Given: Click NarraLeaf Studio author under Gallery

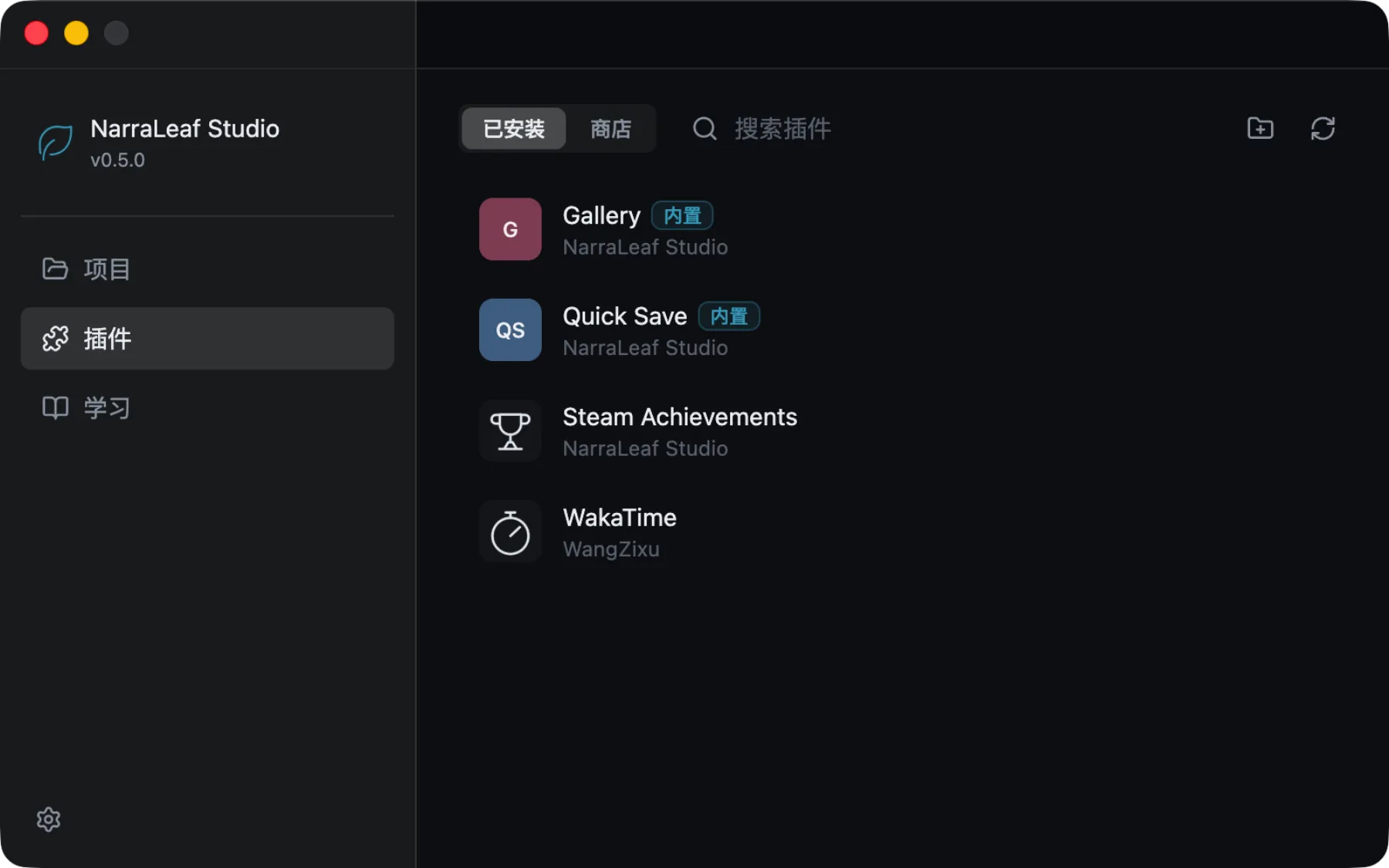Looking at the screenshot, I should click(x=645, y=247).
